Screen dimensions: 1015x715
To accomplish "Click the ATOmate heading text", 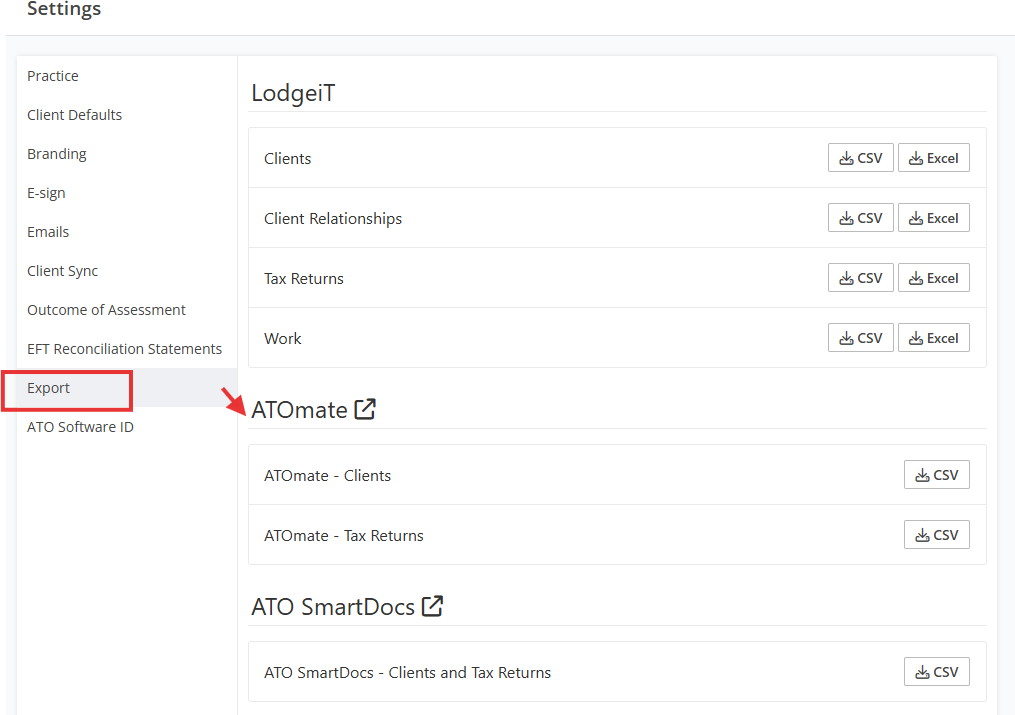I will [x=300, y=410].
